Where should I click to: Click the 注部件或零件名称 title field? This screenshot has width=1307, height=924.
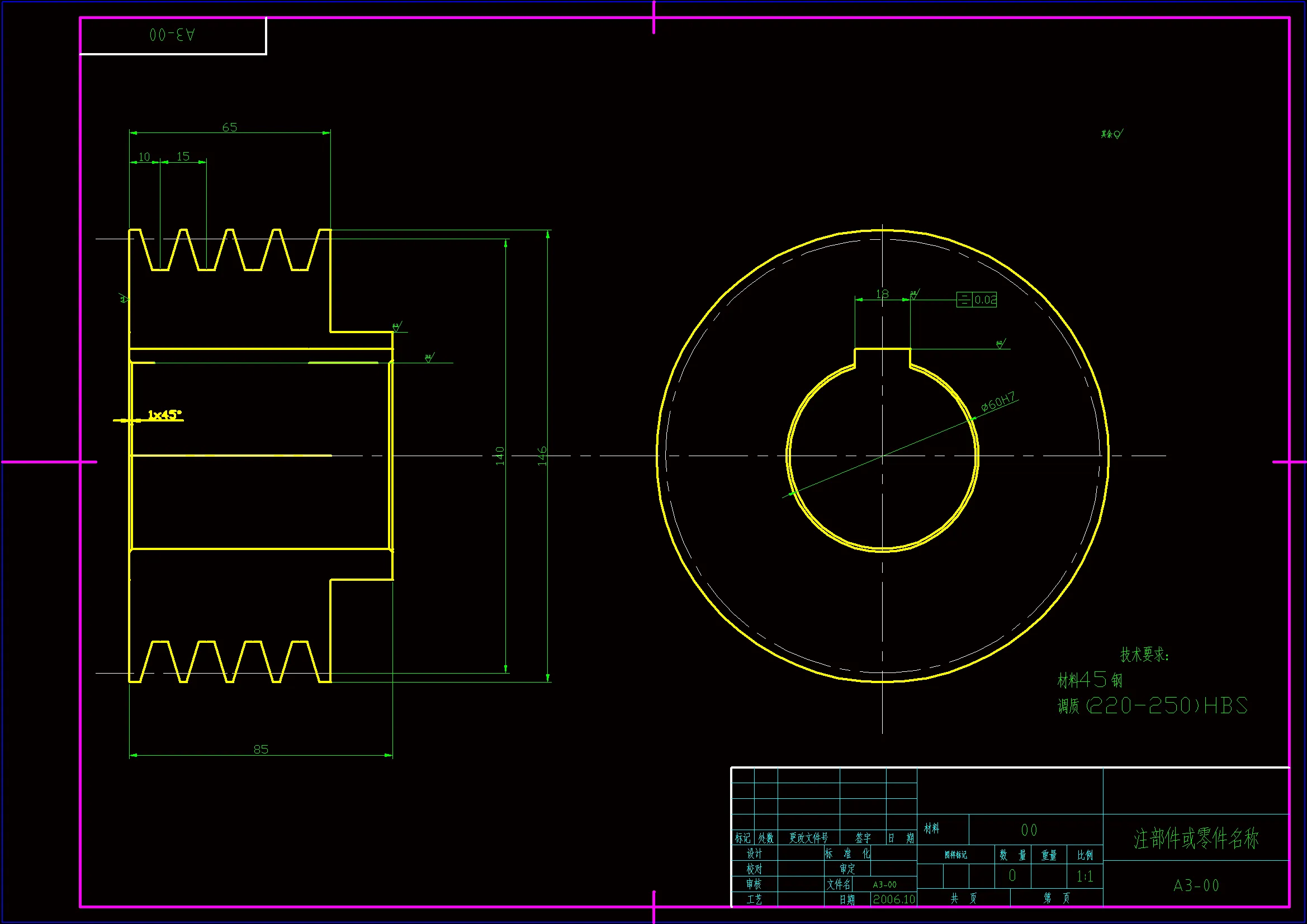coord(1196,838)
